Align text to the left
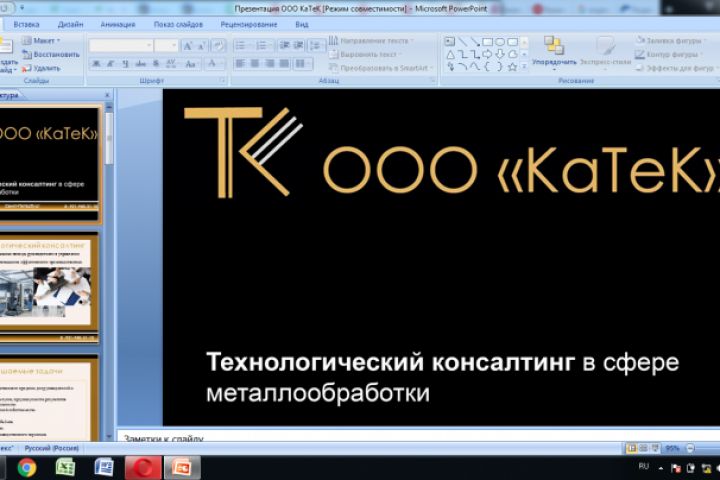The height and width of the screenshot is (480, 720). click(240, 63)
